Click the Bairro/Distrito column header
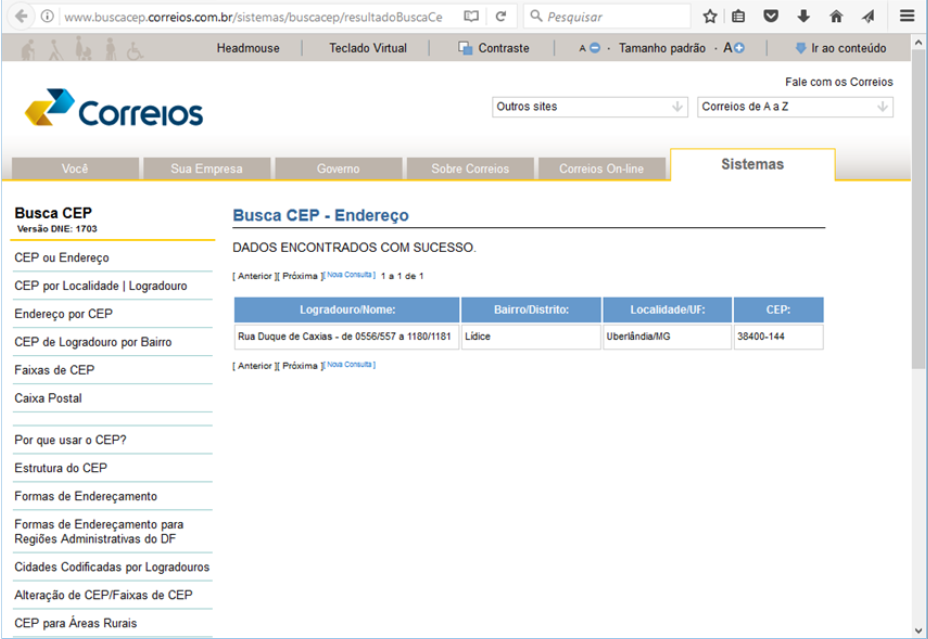 (531, 309)
